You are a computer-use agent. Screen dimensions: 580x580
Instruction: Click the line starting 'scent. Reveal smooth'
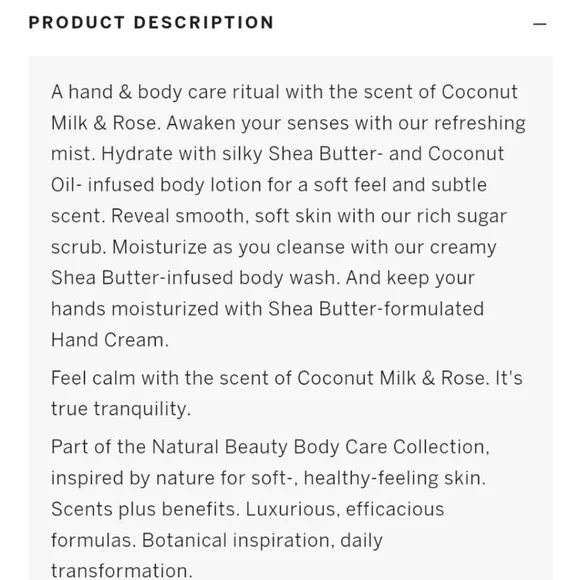pyautogui.click(x=279, y=216)
